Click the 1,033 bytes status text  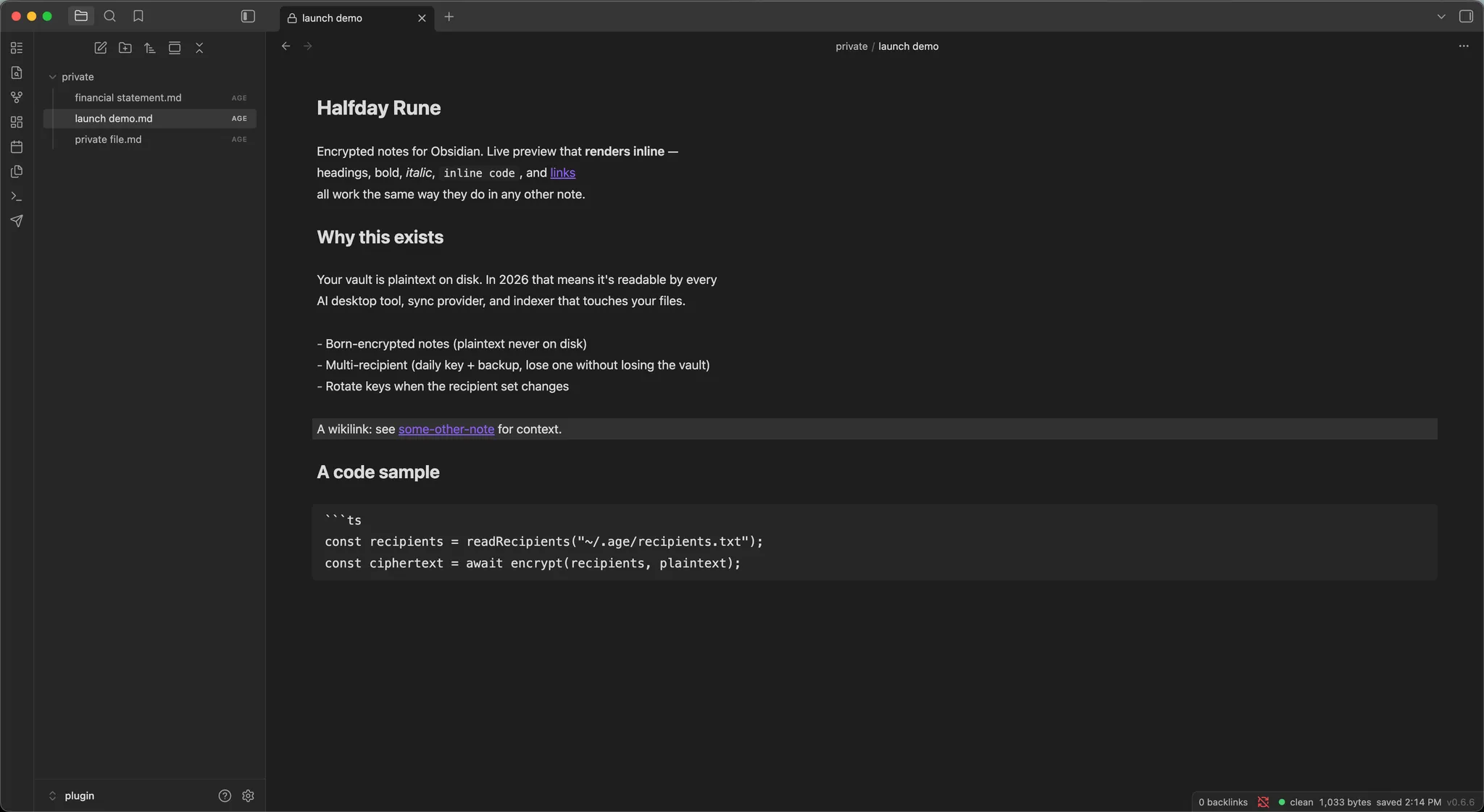tap(1345, 803)
